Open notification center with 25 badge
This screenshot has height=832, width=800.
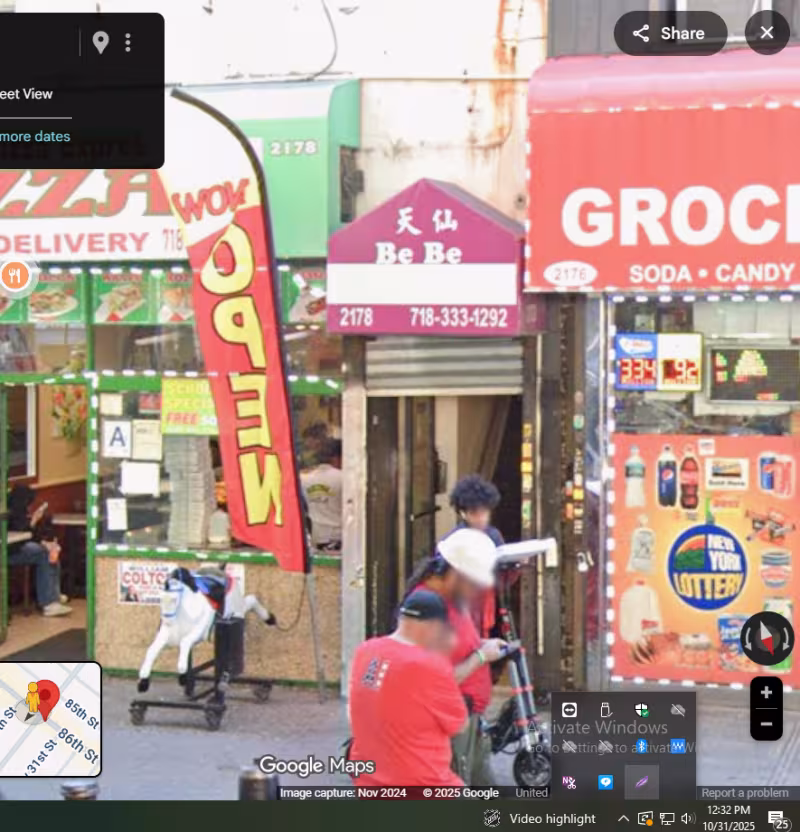pos(778,820)
